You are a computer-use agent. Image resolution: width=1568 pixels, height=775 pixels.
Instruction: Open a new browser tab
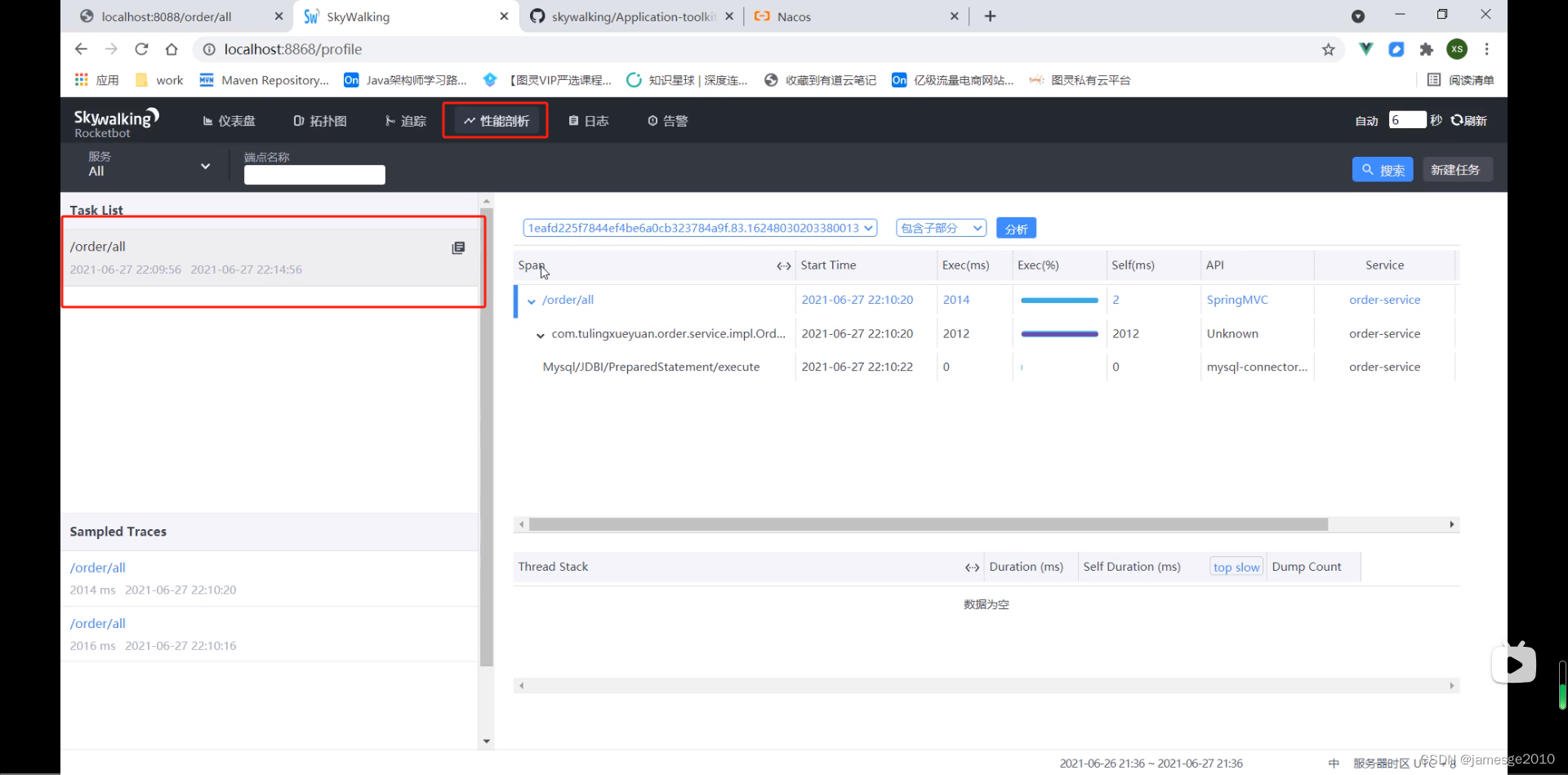click(990, 16)
